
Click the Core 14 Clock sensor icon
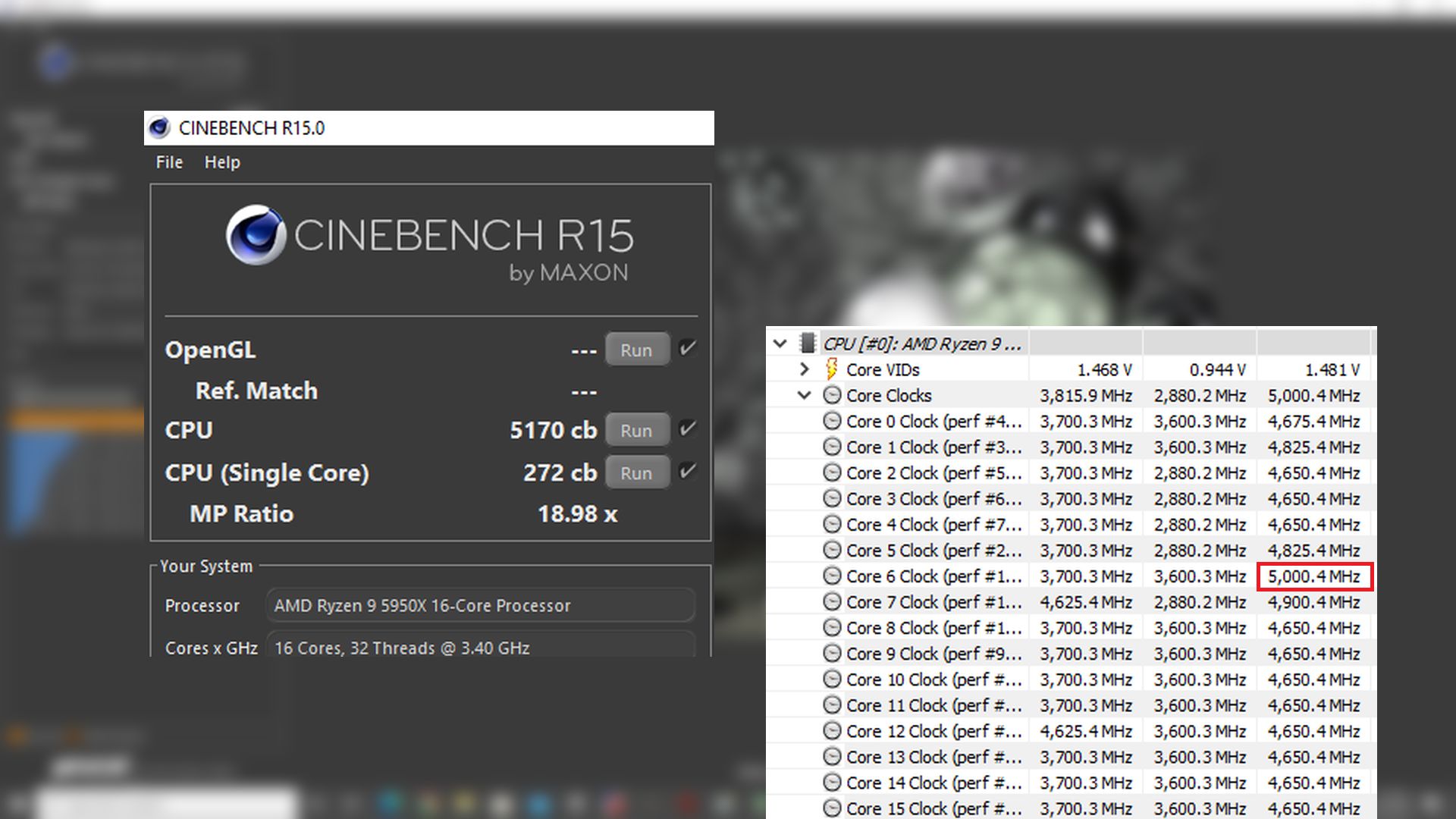click(832, 782)
